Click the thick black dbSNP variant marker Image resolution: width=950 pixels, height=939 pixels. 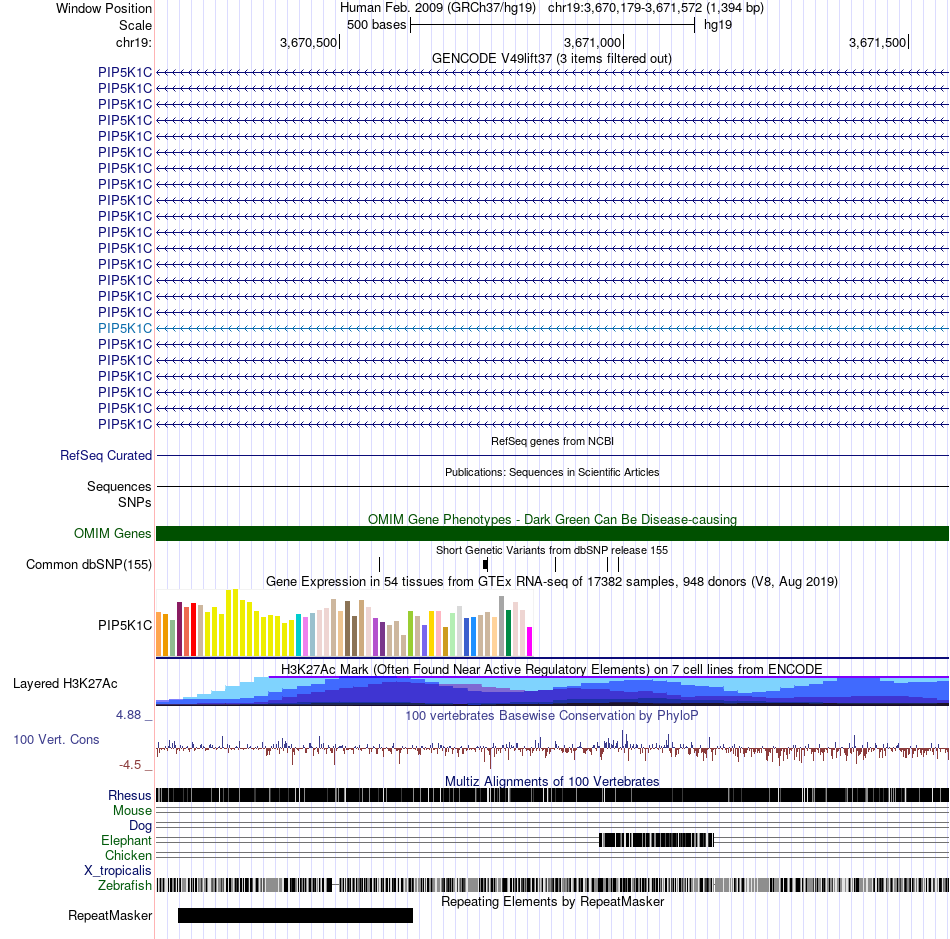[485, 565]
